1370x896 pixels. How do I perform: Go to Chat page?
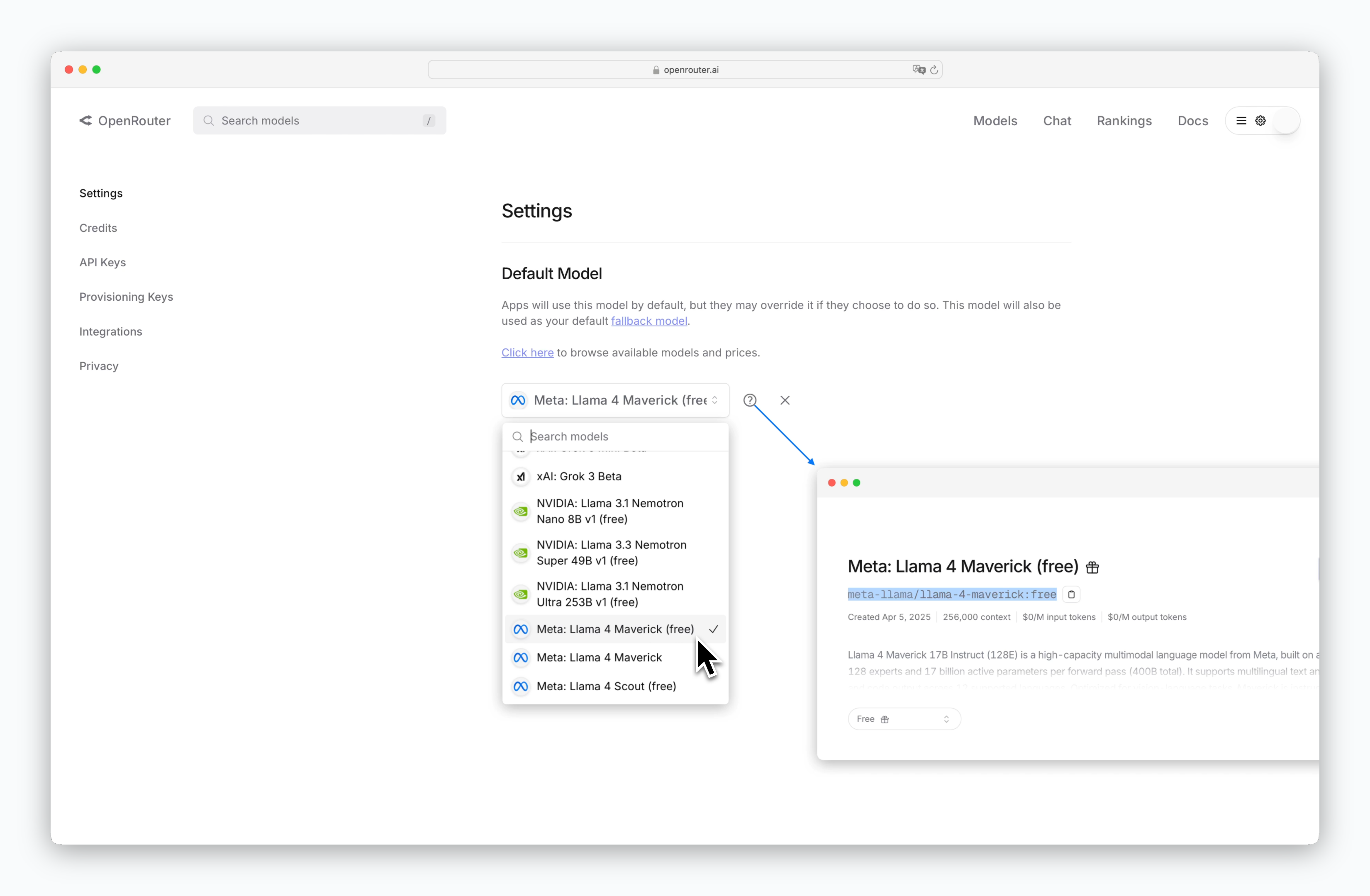pyautogui.click(x=1057, y=120)
